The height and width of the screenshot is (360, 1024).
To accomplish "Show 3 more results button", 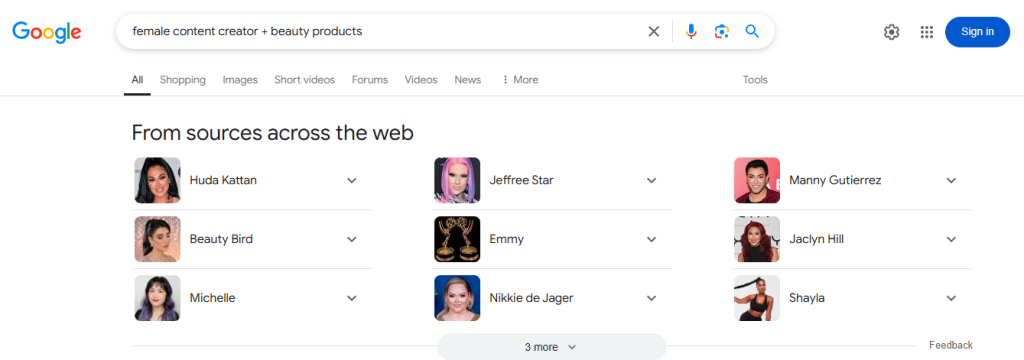I will point(552,347).
